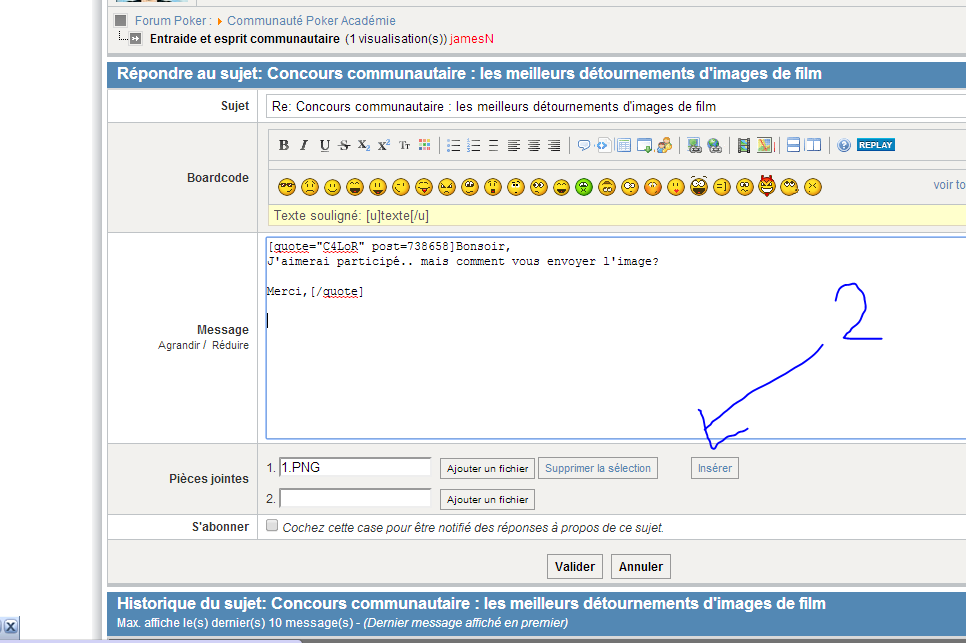Click the vertical split layout icon

[813, 145]
